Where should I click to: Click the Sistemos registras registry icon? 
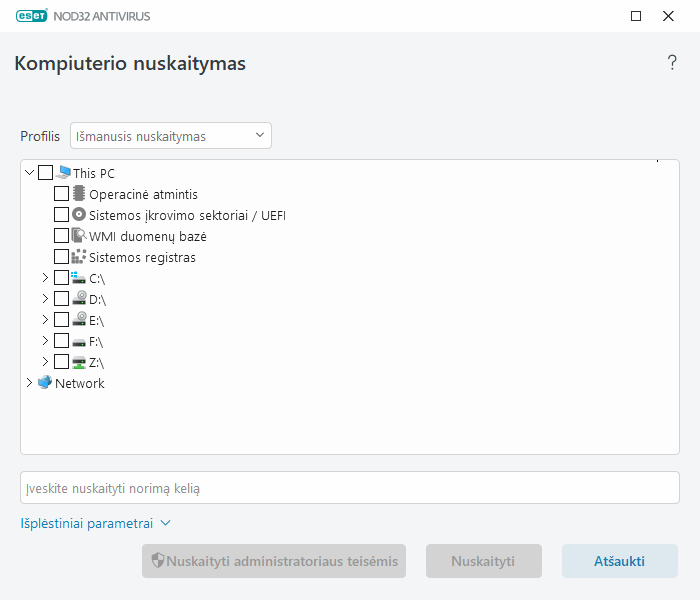[79, 257]
